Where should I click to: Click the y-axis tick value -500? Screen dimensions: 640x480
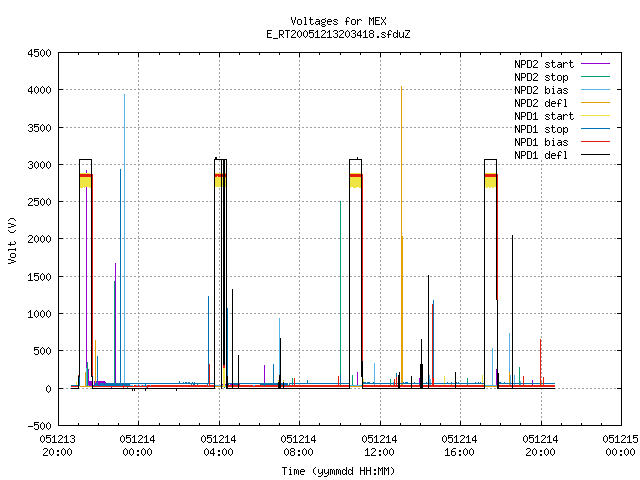coord(39,426)
